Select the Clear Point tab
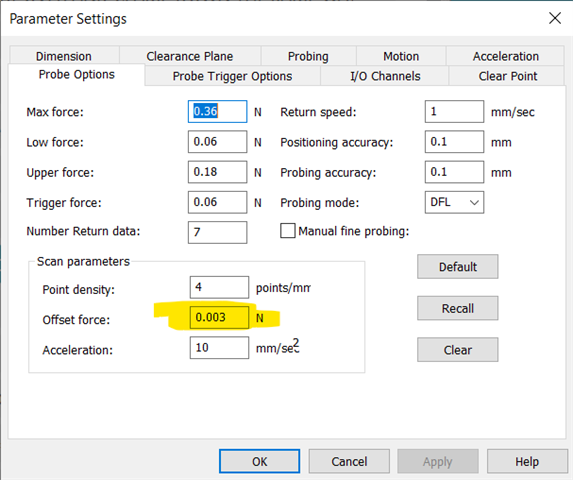Screen dimensions: 573x480 507,76
